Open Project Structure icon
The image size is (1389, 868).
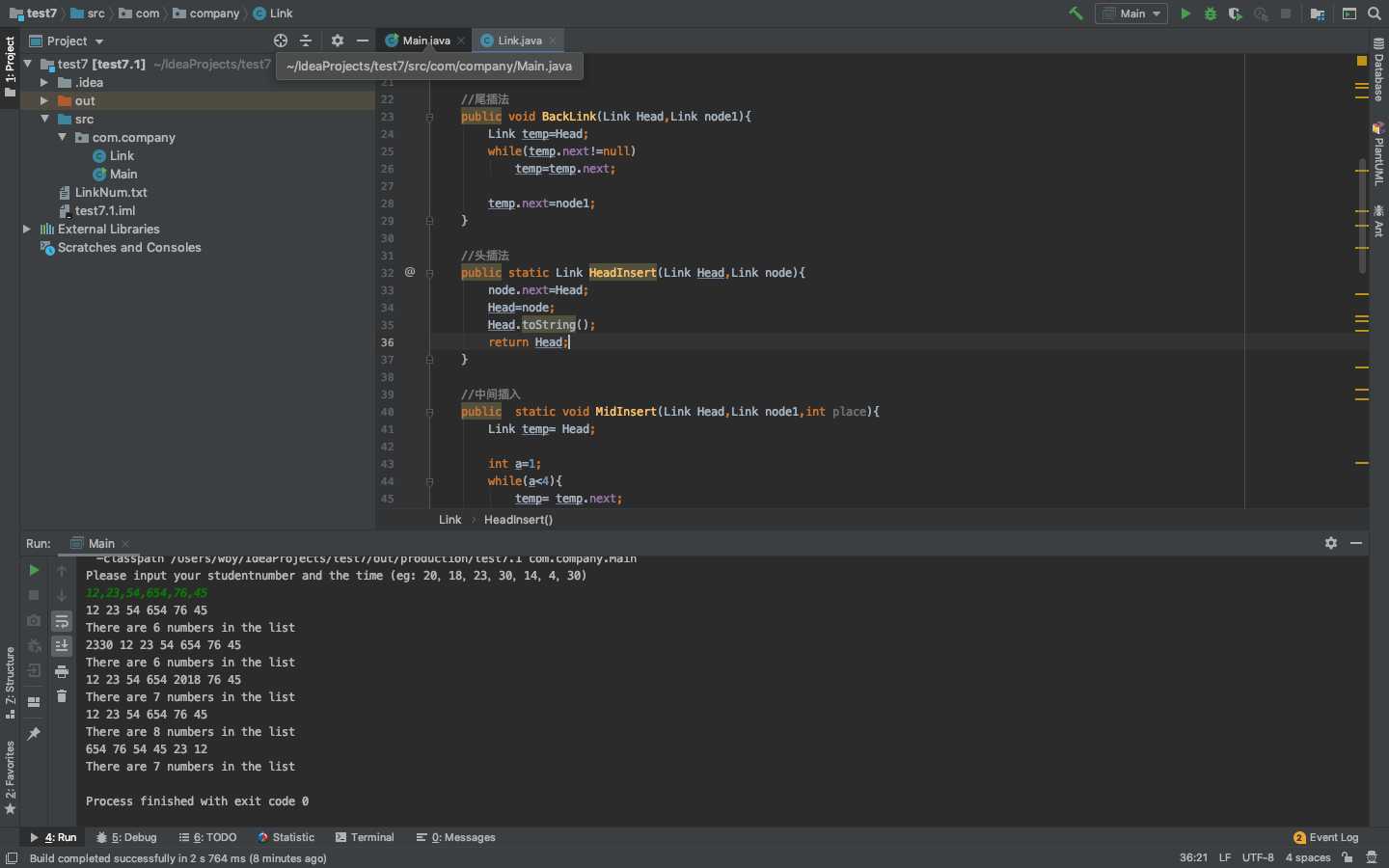pyautogui.click(x=1318, y=14)
